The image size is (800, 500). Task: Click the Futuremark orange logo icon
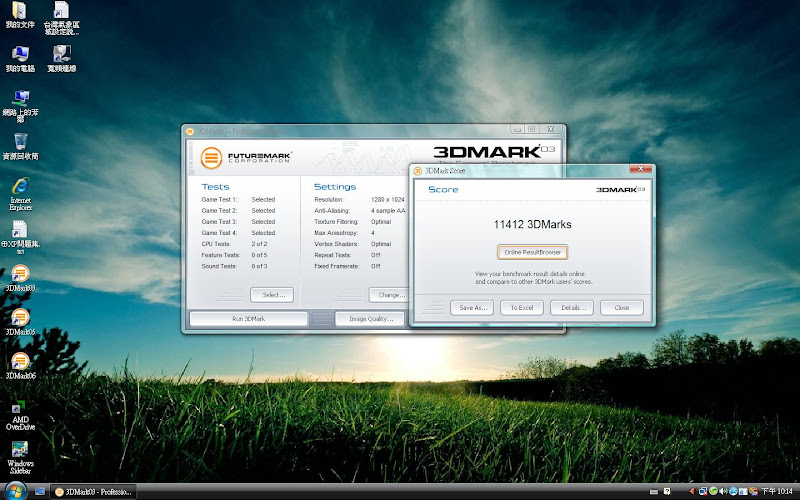coord(211,158)
